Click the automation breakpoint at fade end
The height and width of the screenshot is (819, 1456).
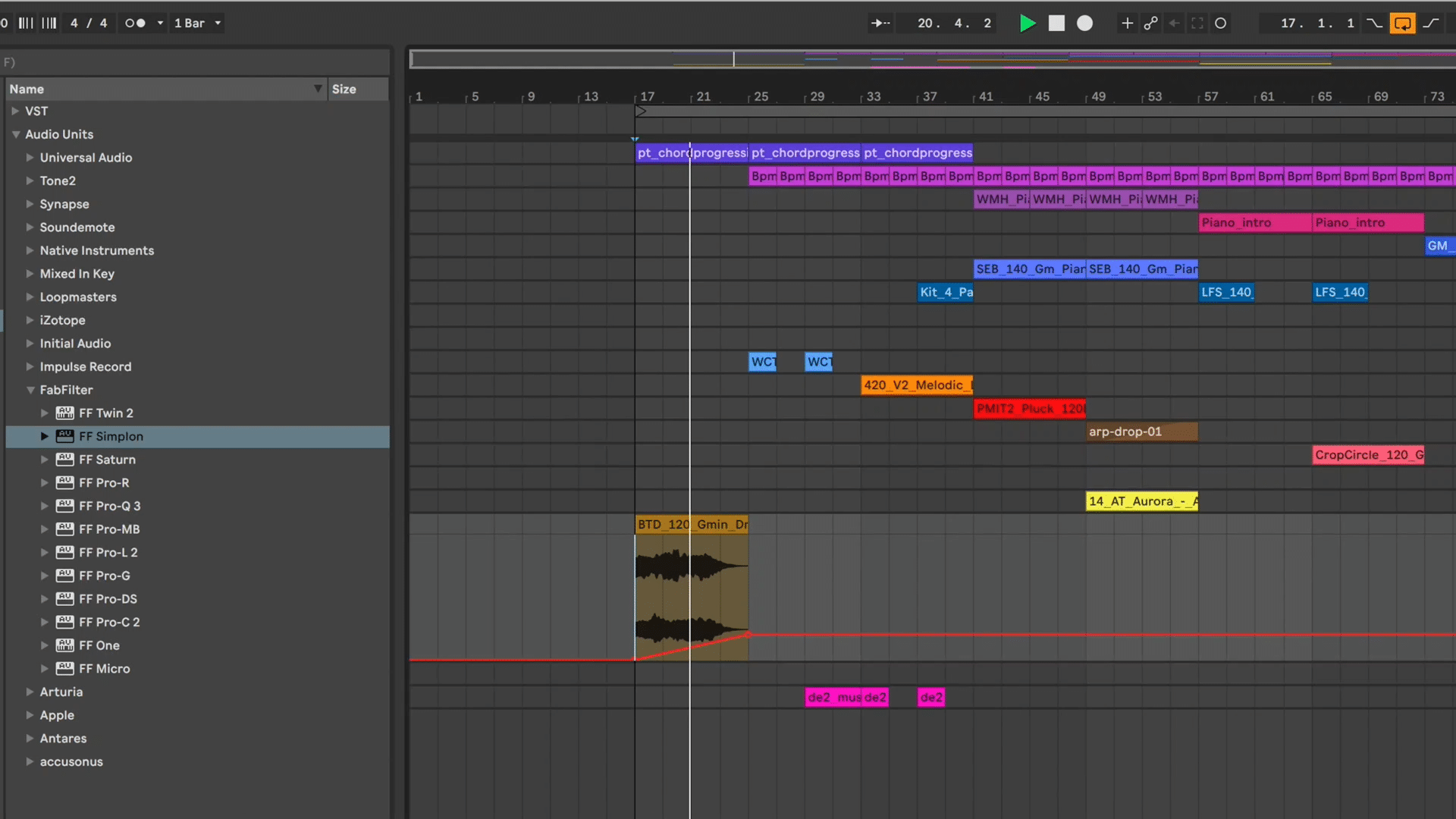pos(748,634)
